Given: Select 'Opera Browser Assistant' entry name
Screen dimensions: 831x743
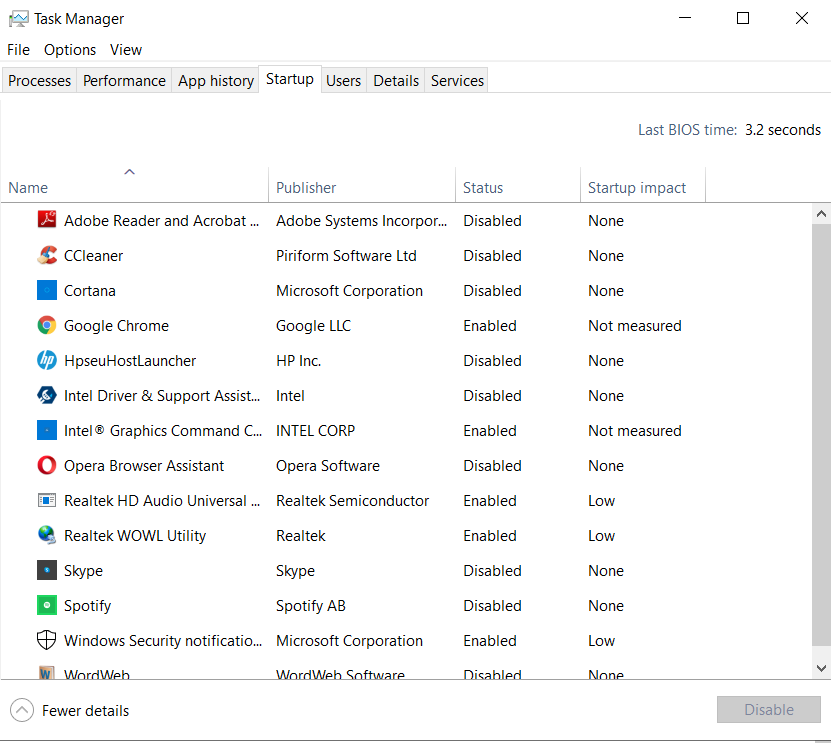Looking at the screenshot, I should tap(144, 465).
